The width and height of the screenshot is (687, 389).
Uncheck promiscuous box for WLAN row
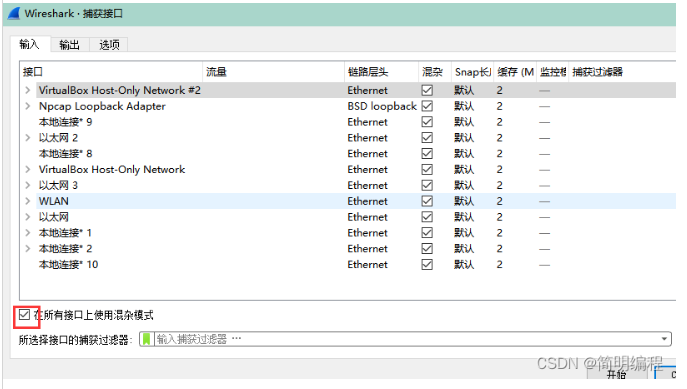pyautogui.click(x=427, y=201)
